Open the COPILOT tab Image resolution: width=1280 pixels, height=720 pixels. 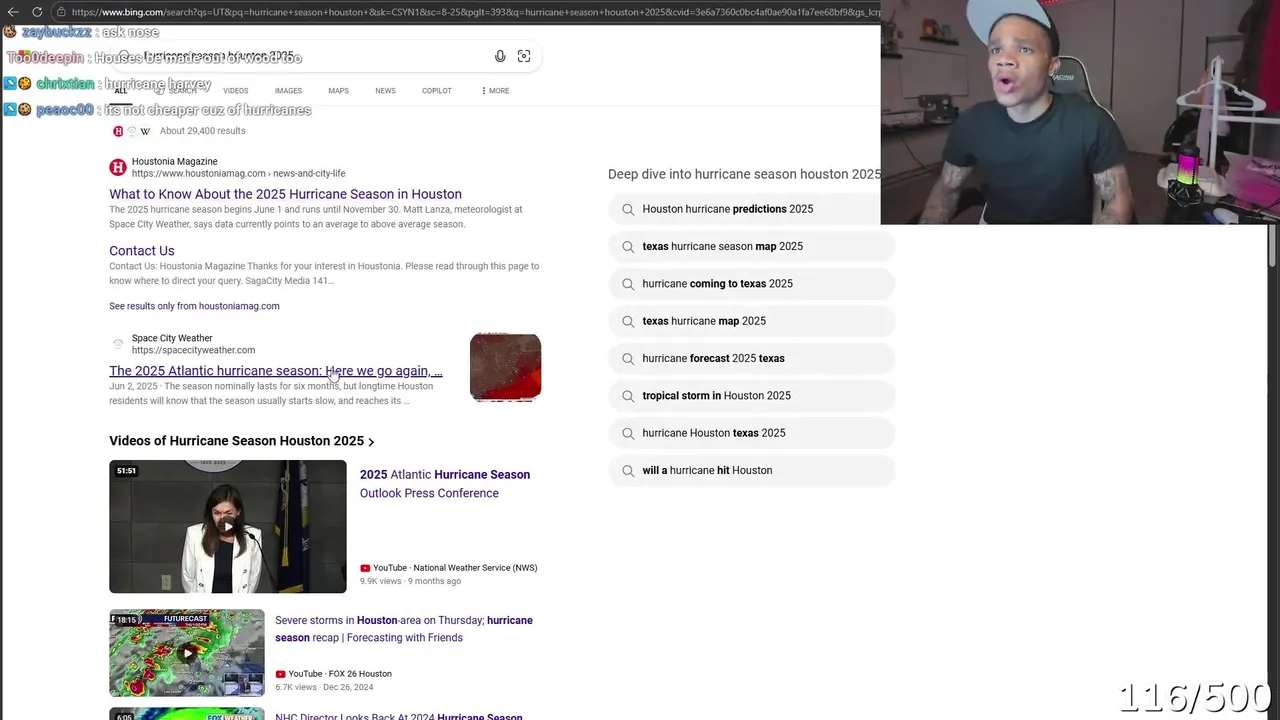coord(436,91)
